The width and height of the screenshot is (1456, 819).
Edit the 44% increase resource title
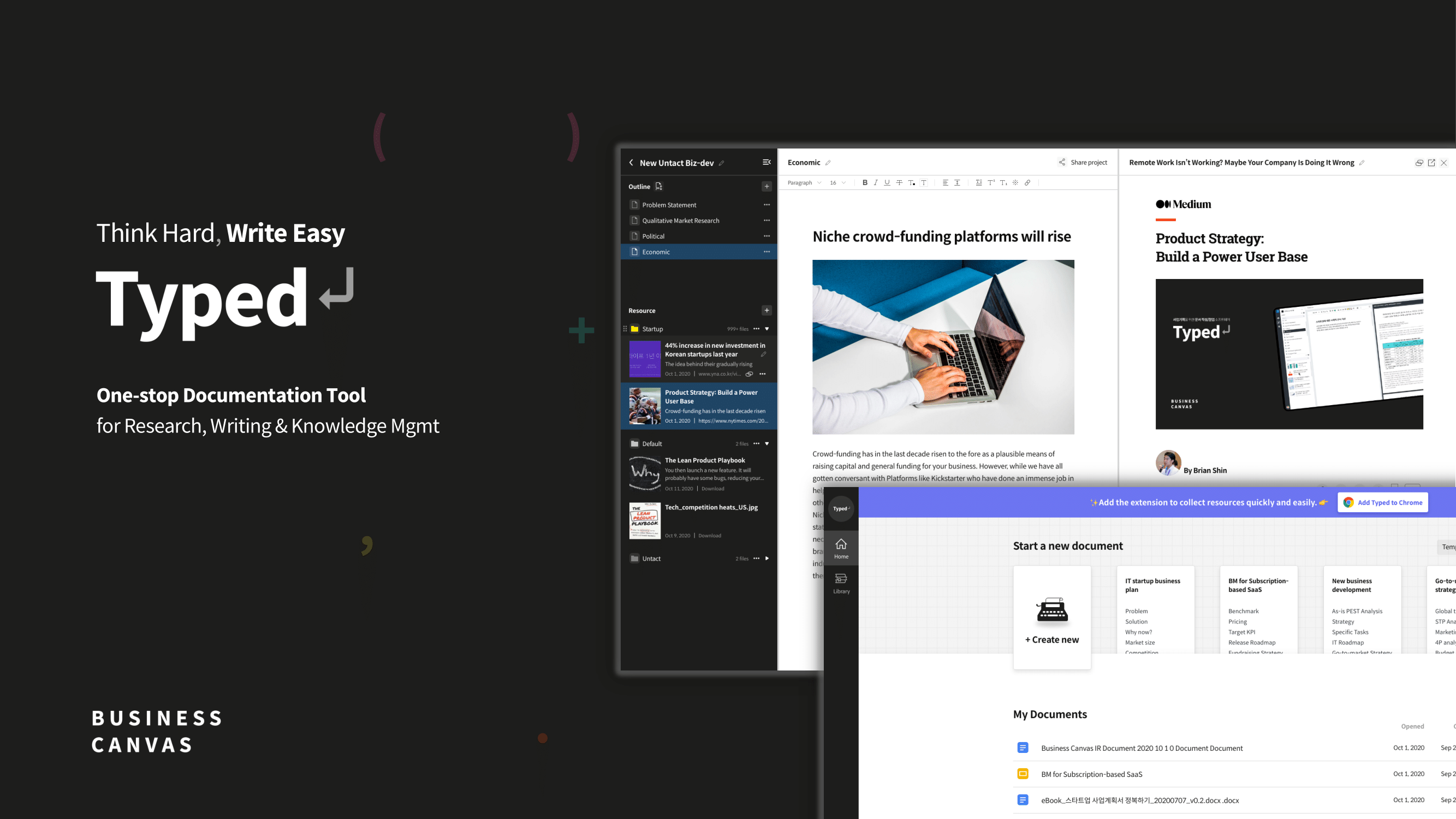click(763, 354)
